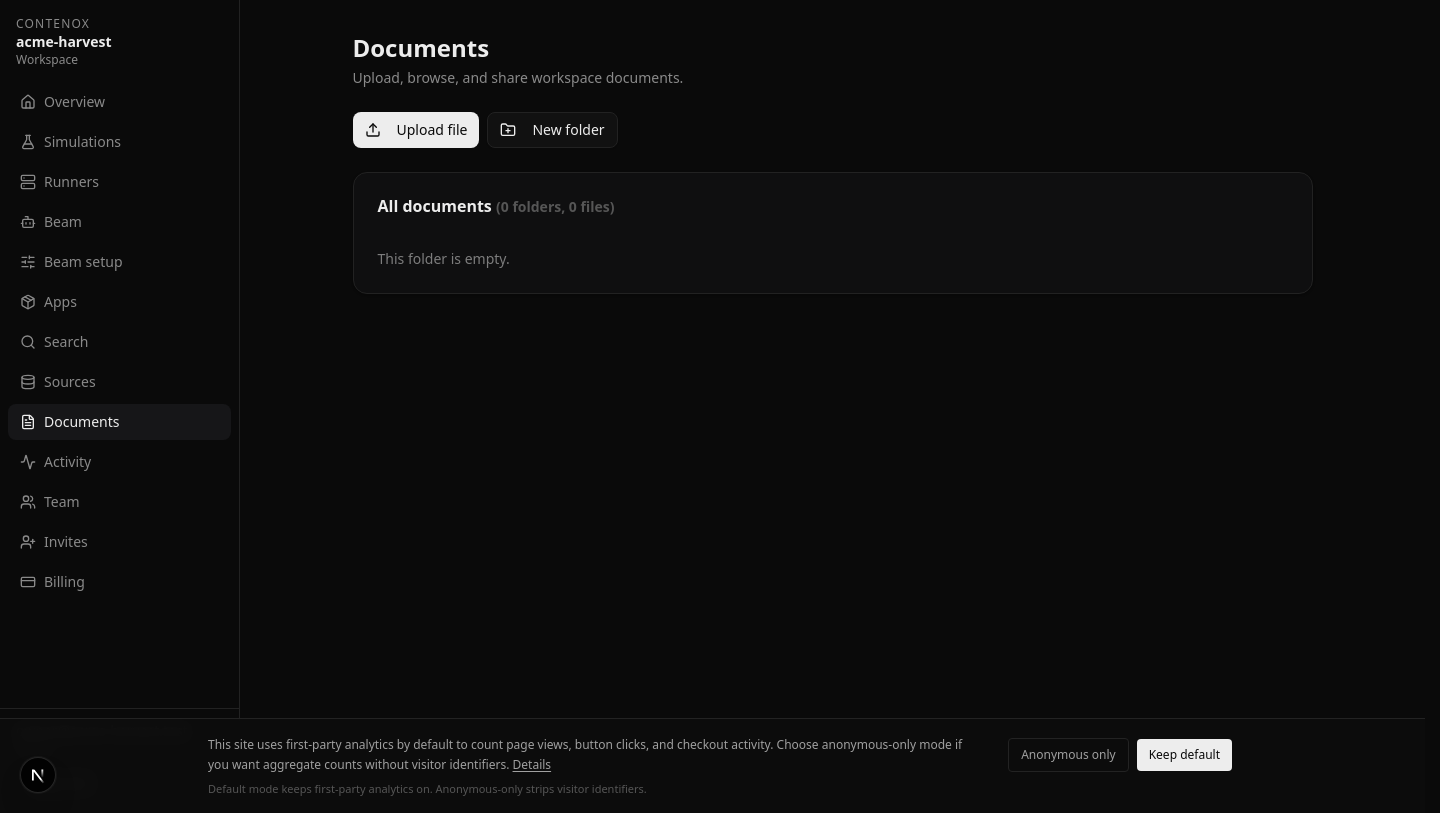Click the Simulations flask icon
This screenshot has width=1440, height=813.
pos(28,142)
